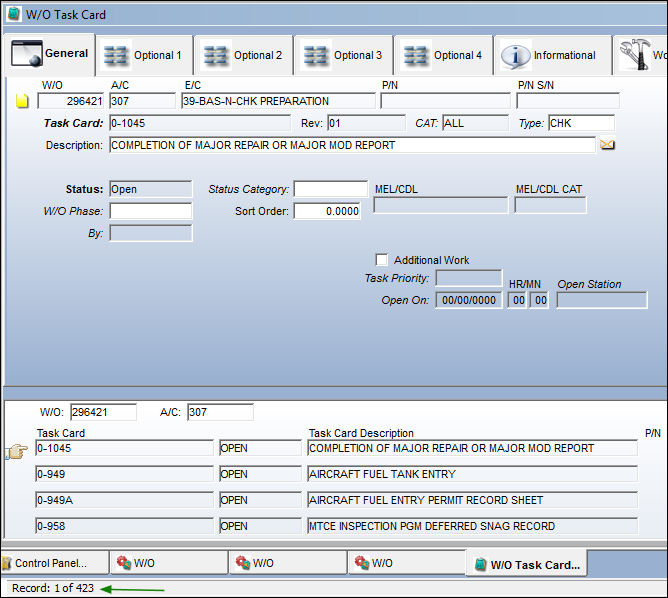
Task: Click the lower W/O field 296421
Action: [x=104, y=412]
